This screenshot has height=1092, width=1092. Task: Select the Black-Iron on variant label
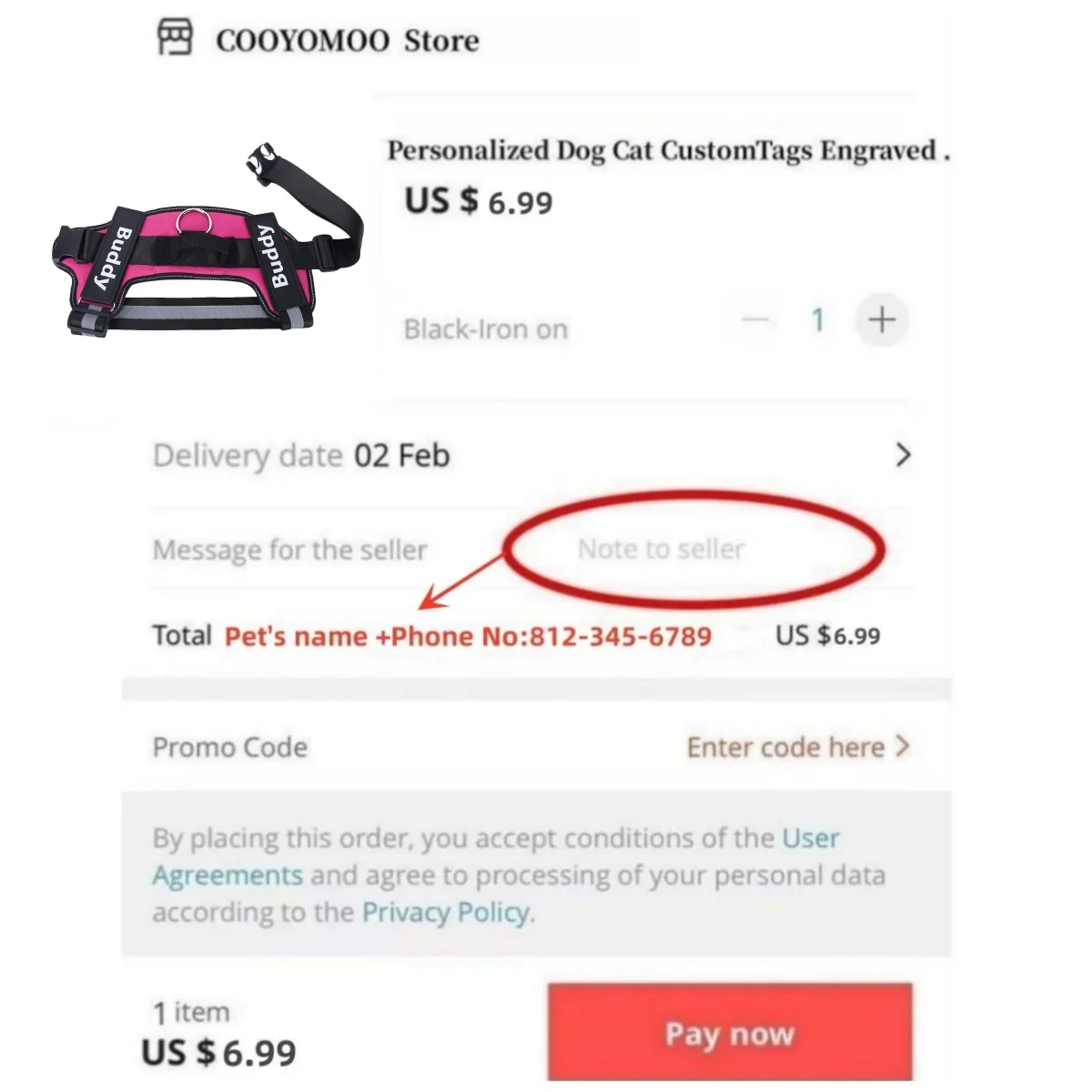[x=486, y=329]
